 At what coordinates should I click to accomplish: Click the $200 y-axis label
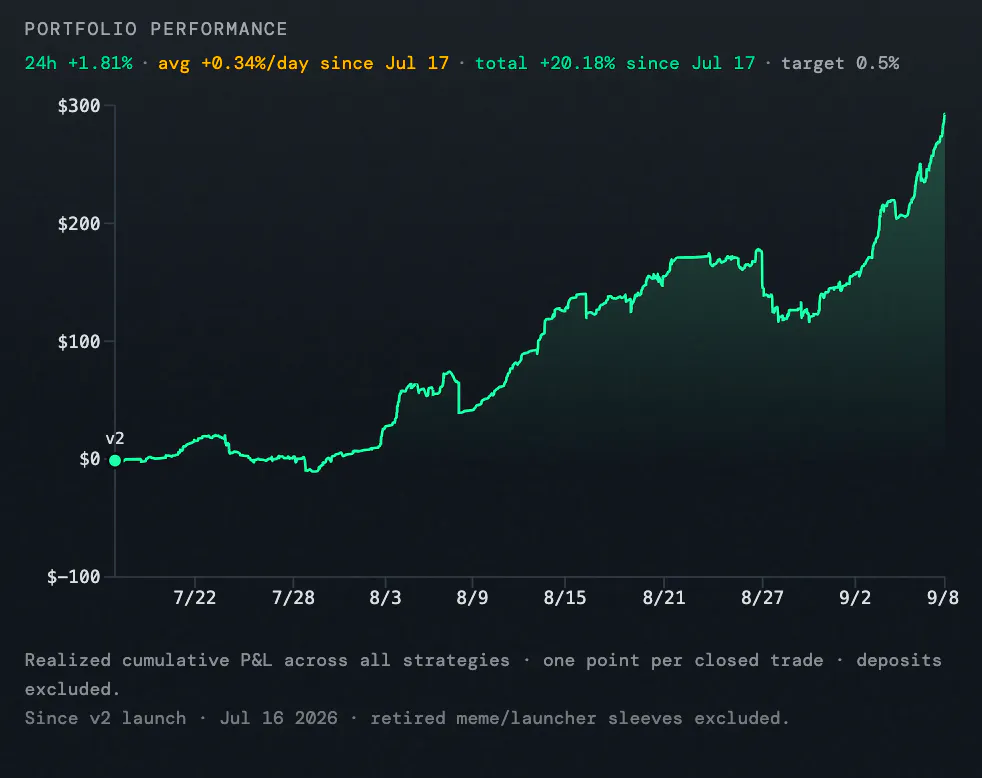[x=79, y=224]
